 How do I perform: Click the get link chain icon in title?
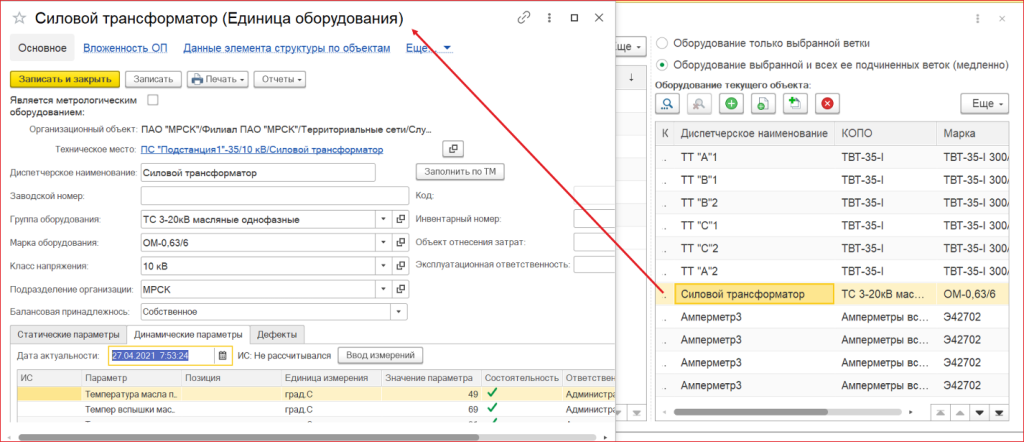coord(523,18)
